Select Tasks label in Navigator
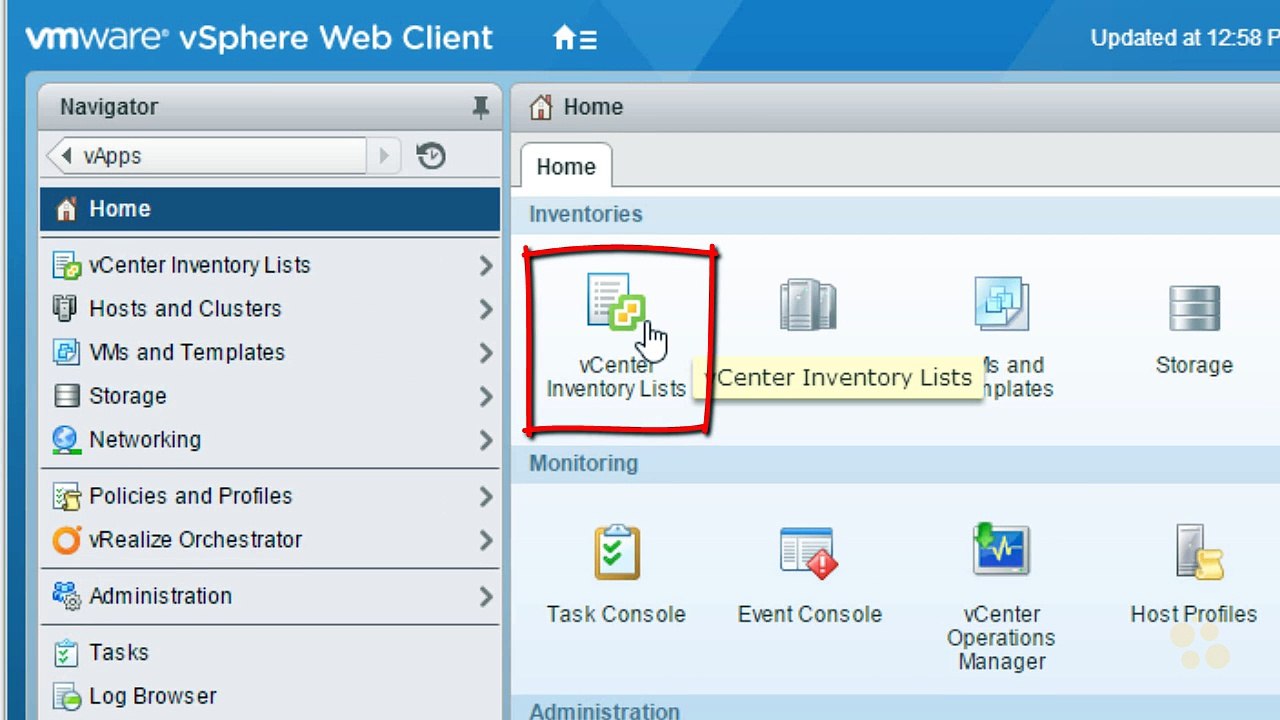The height and width of the screenshot is (720, 1280). point(119,653)
